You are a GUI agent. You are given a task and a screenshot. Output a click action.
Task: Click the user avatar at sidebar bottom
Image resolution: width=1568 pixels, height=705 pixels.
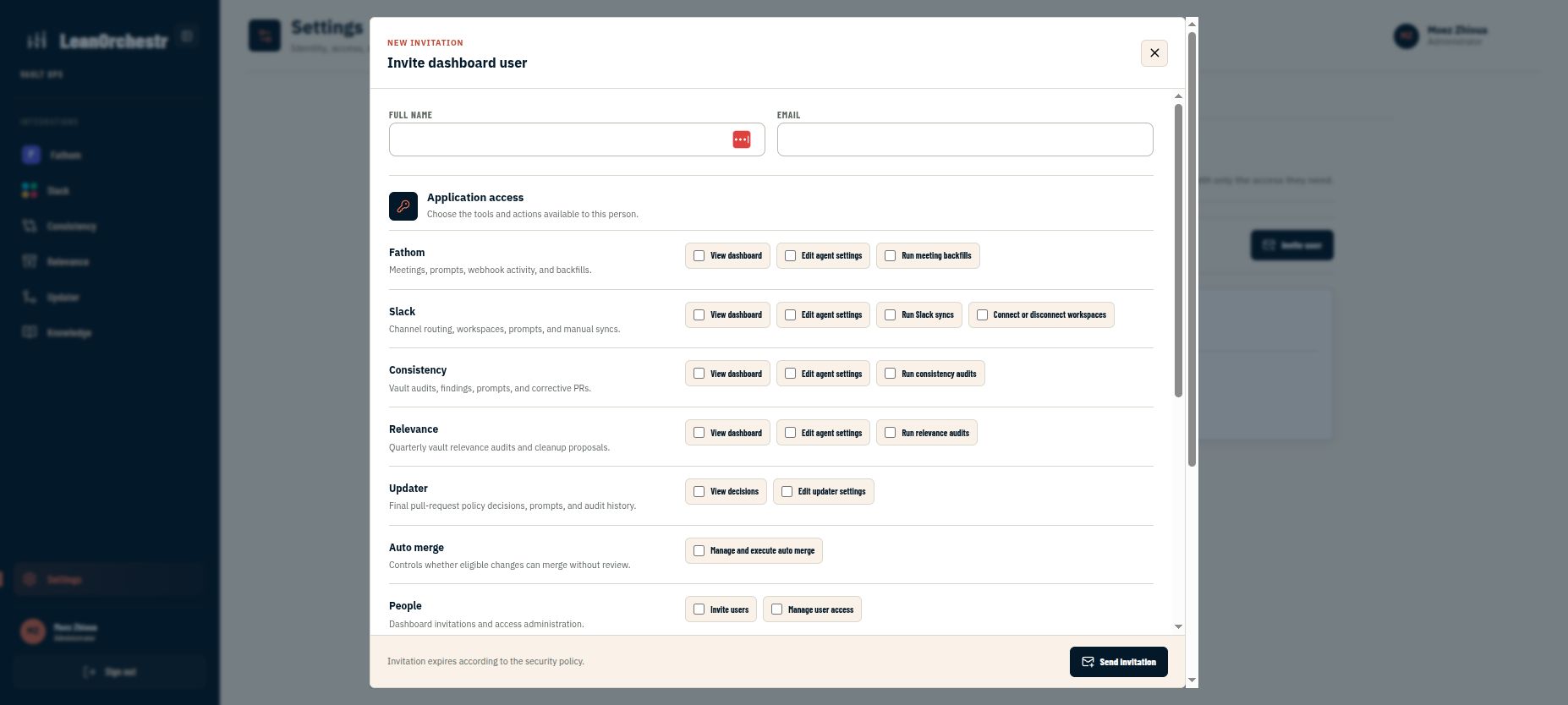tap(33, 631)
